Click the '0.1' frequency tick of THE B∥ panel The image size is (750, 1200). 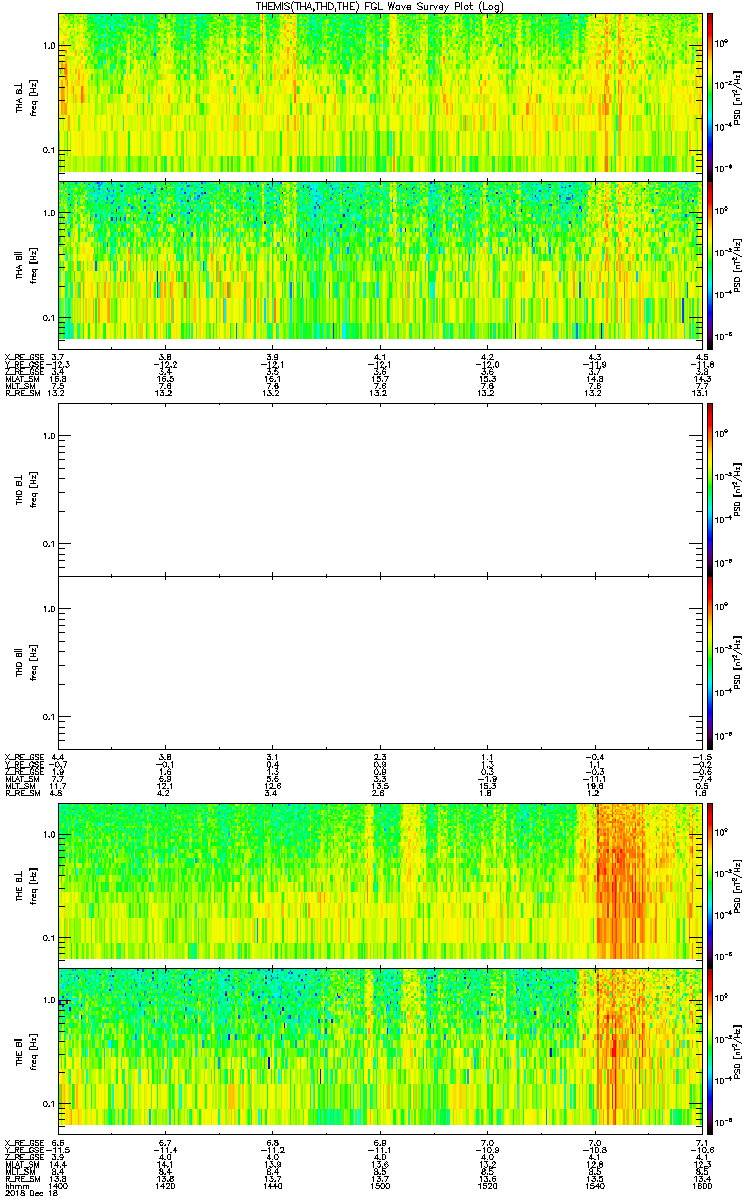click(x=48, y=1104)
